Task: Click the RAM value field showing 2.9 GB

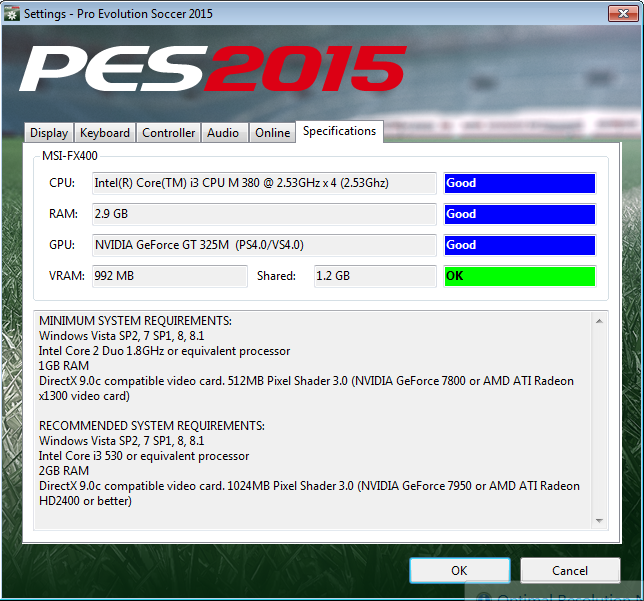Action: pyautogui.click(x=264, y=214)
